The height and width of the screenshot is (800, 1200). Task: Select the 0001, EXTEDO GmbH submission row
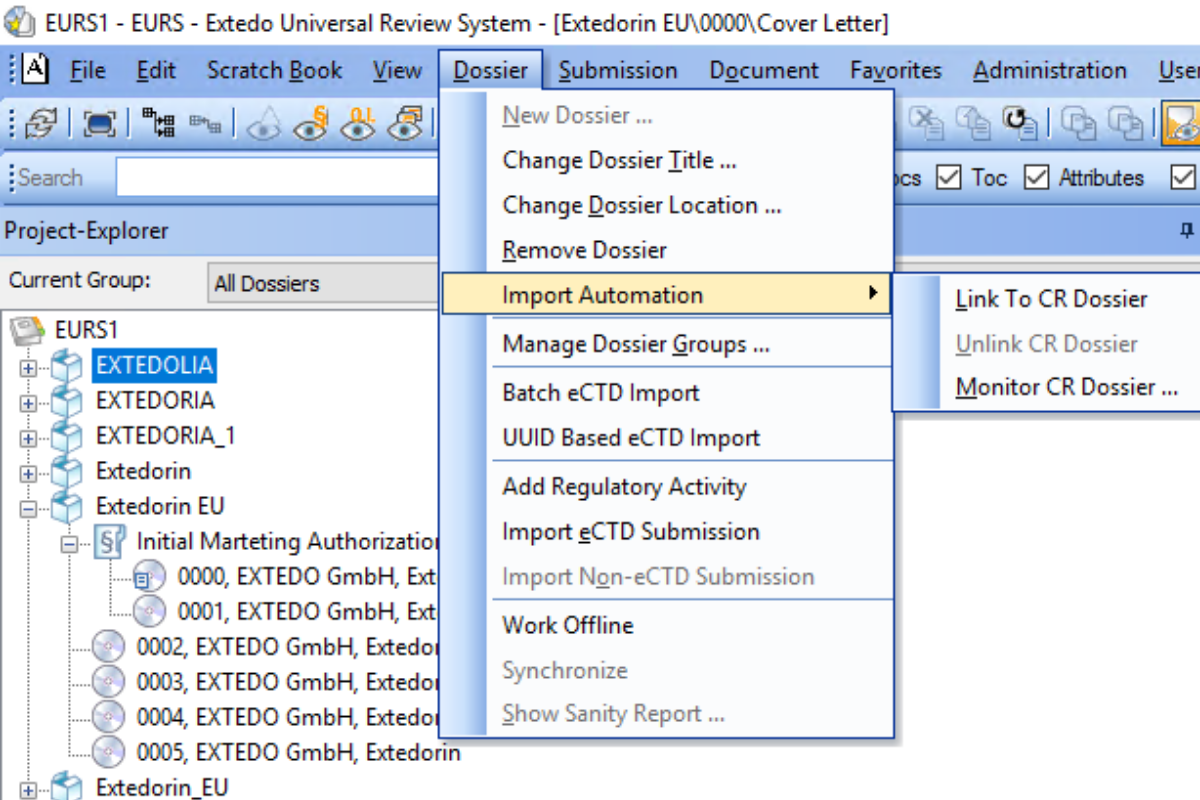(306, 612)
